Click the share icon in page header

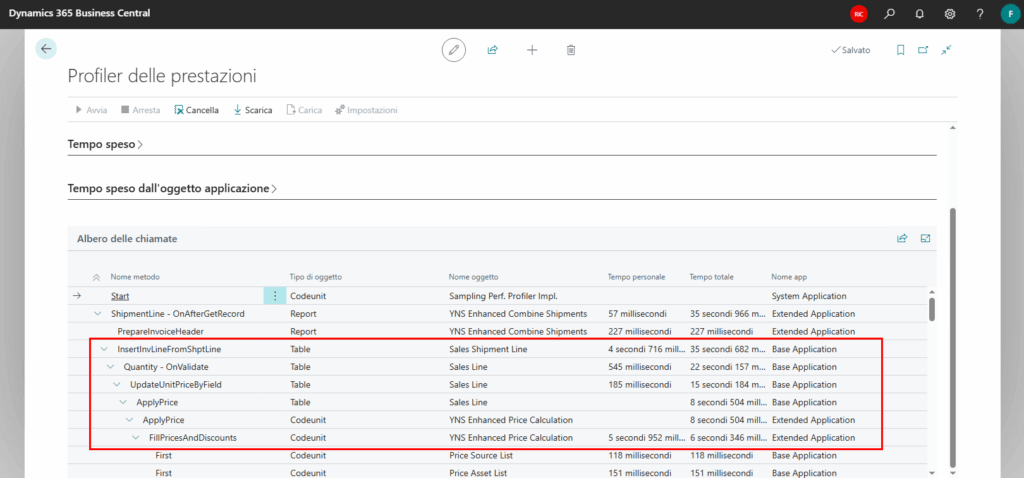point(492,49)
